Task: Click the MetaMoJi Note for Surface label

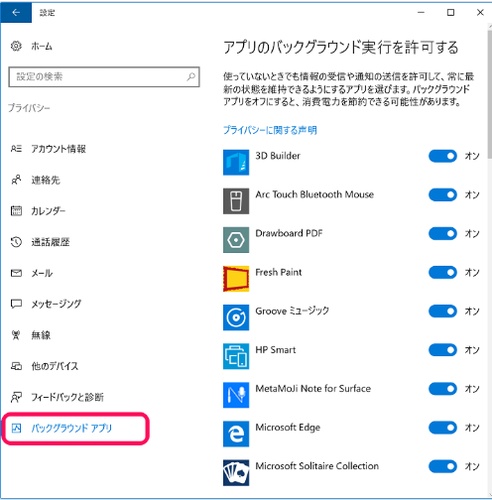Action: coord(313,388)
